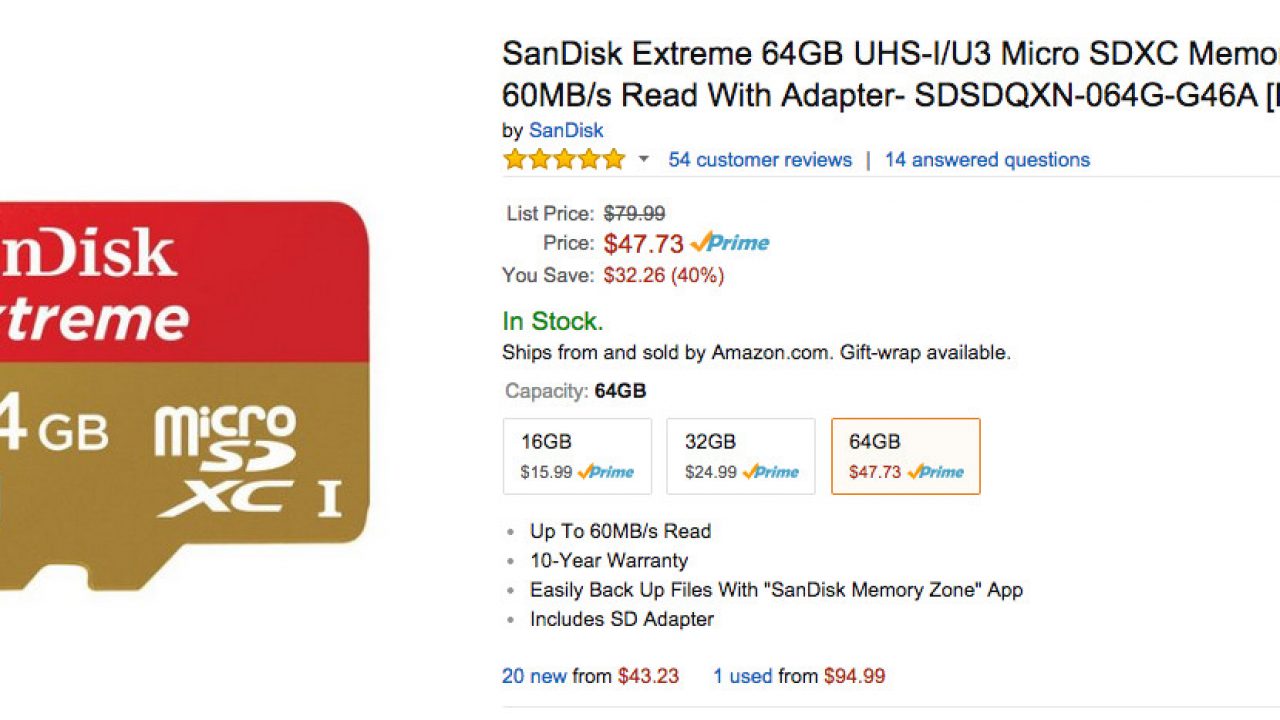Select the 32GB capacity option

[741, 456]
